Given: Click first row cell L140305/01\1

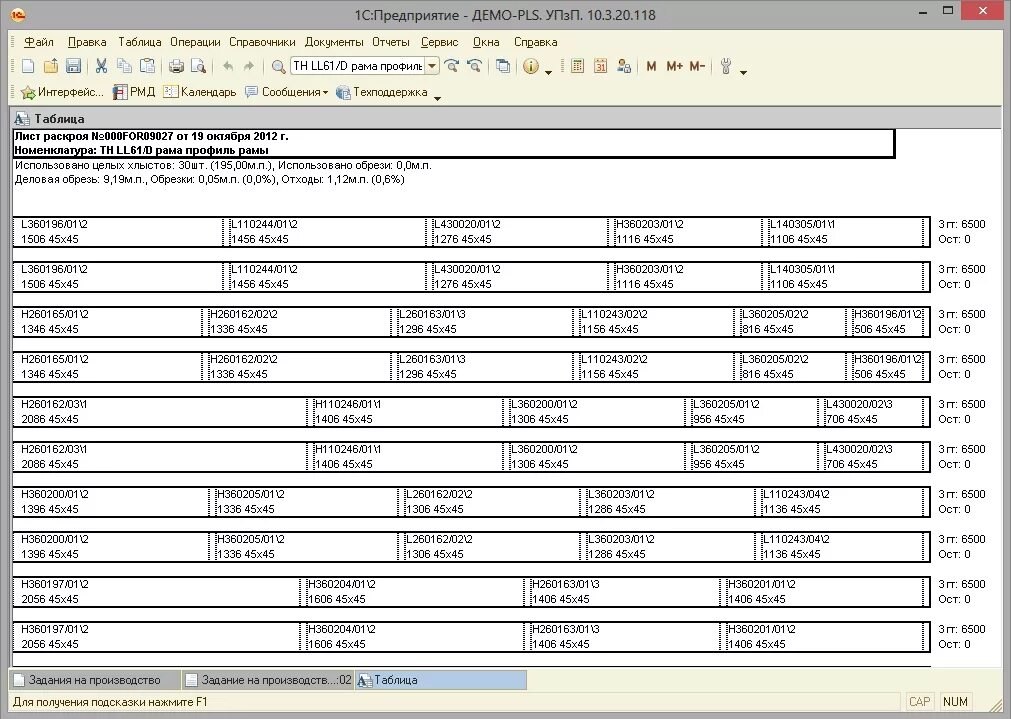Looking at the screenshot, I should tap(843, 231).
